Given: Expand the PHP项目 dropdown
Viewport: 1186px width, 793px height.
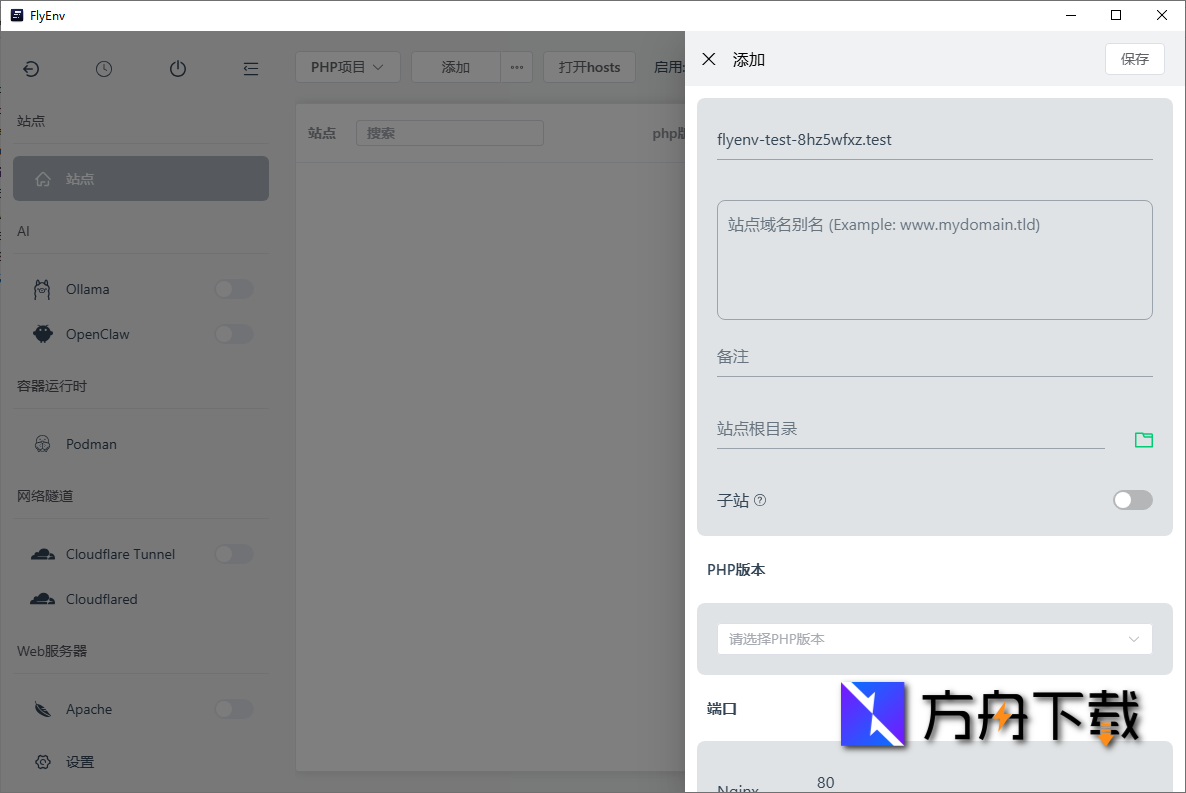Looking at the screenshot, I should (x=347, y=67).
